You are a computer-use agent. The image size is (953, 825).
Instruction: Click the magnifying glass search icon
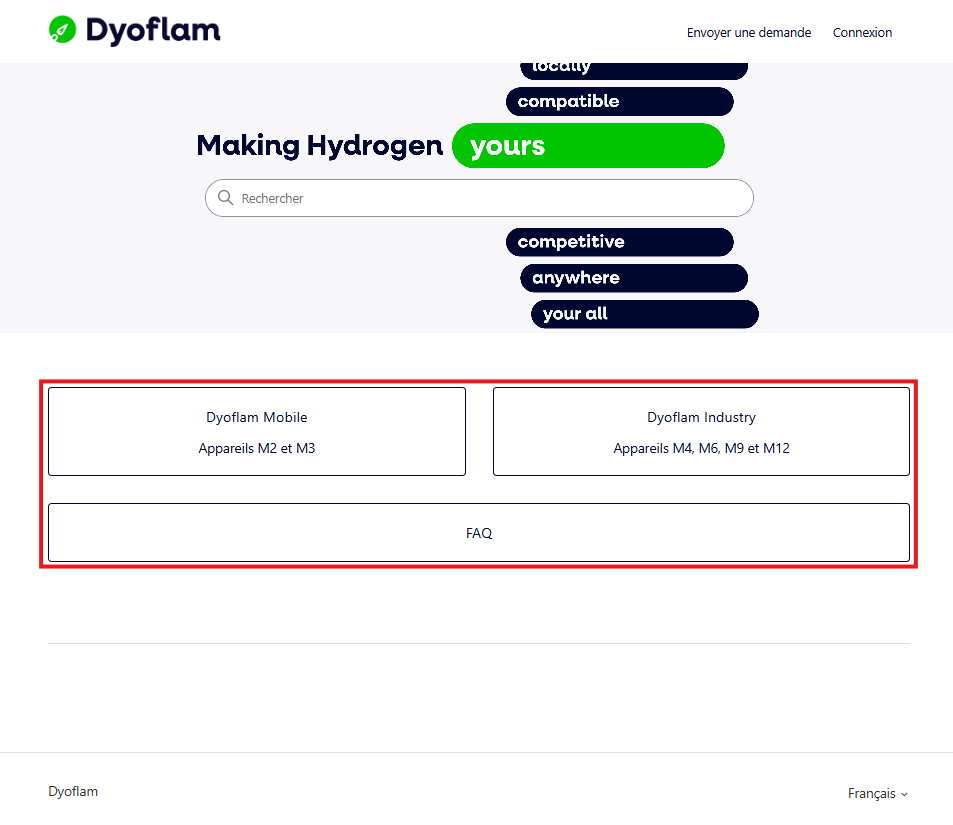(225, 198)
